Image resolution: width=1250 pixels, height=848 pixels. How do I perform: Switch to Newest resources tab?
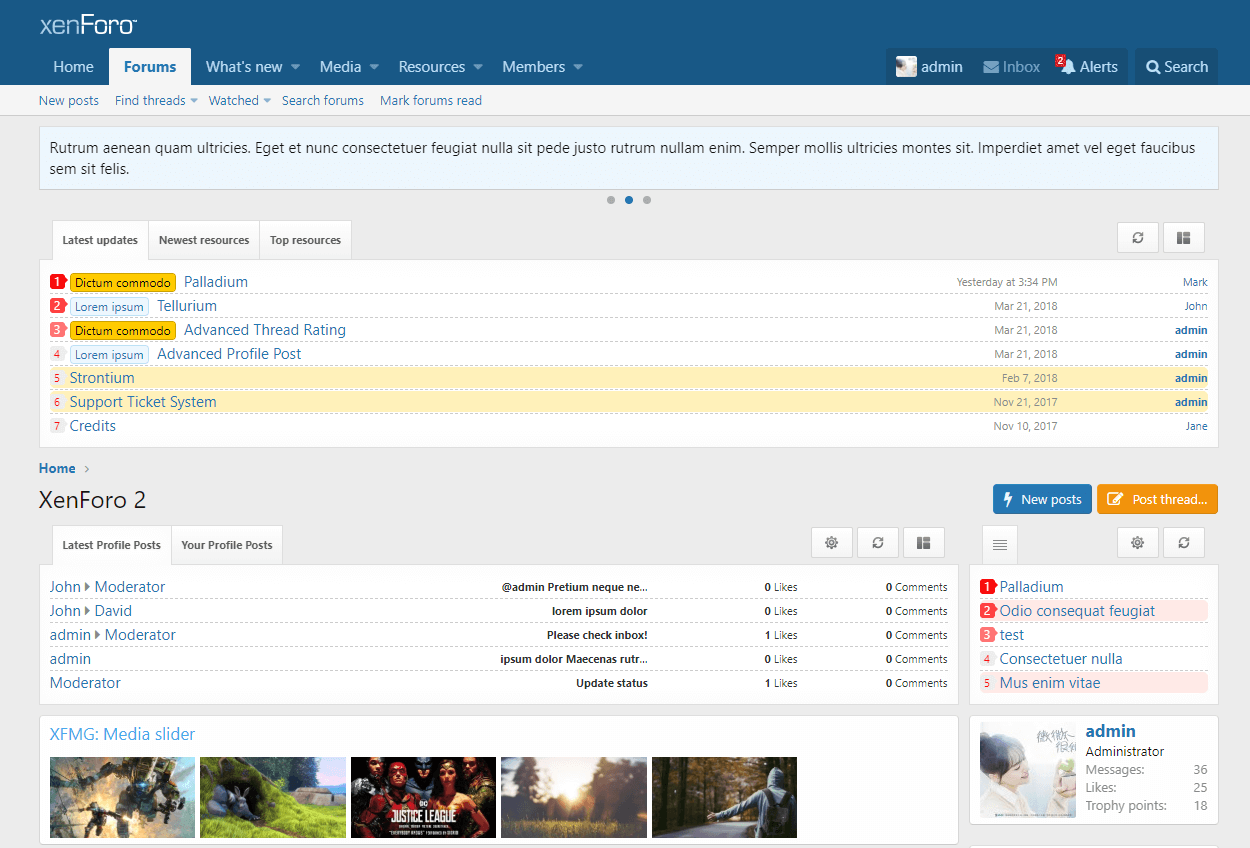click(204, 240)
